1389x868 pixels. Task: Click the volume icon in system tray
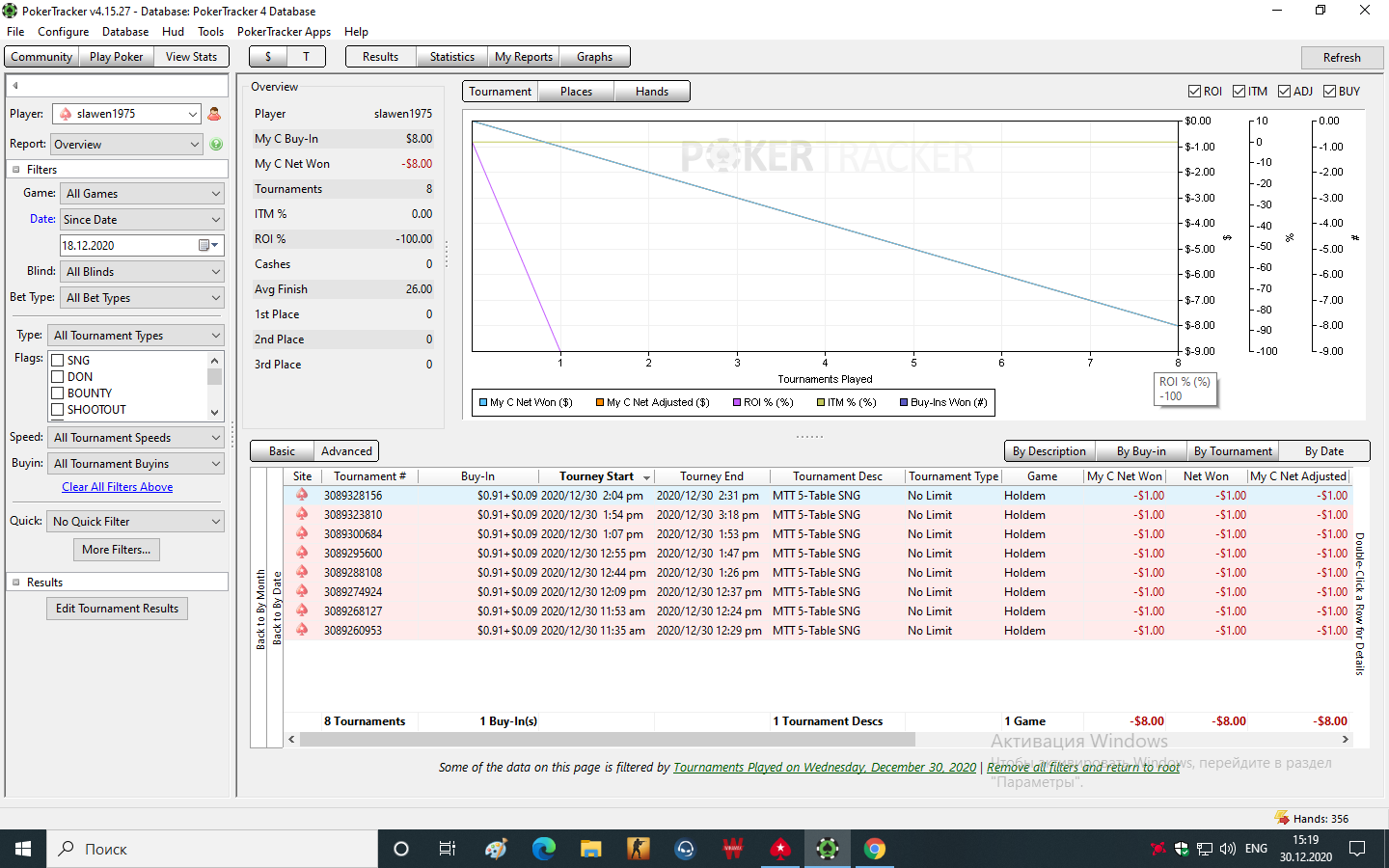point(1228,849)
